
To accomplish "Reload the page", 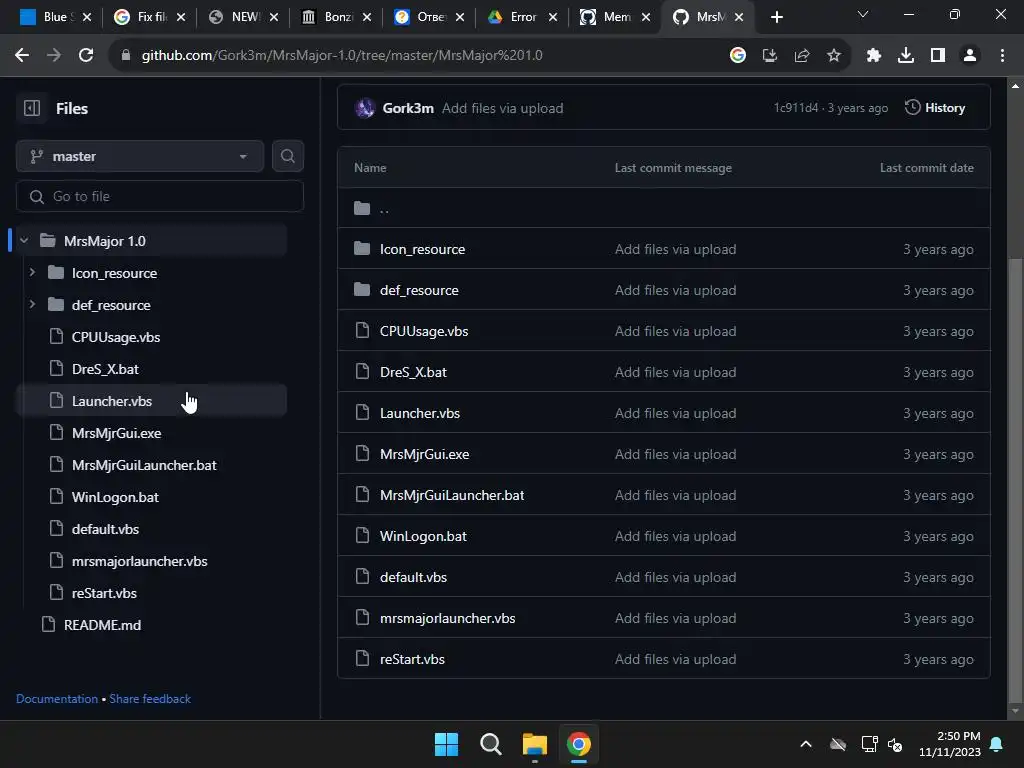I will (86, 56).
